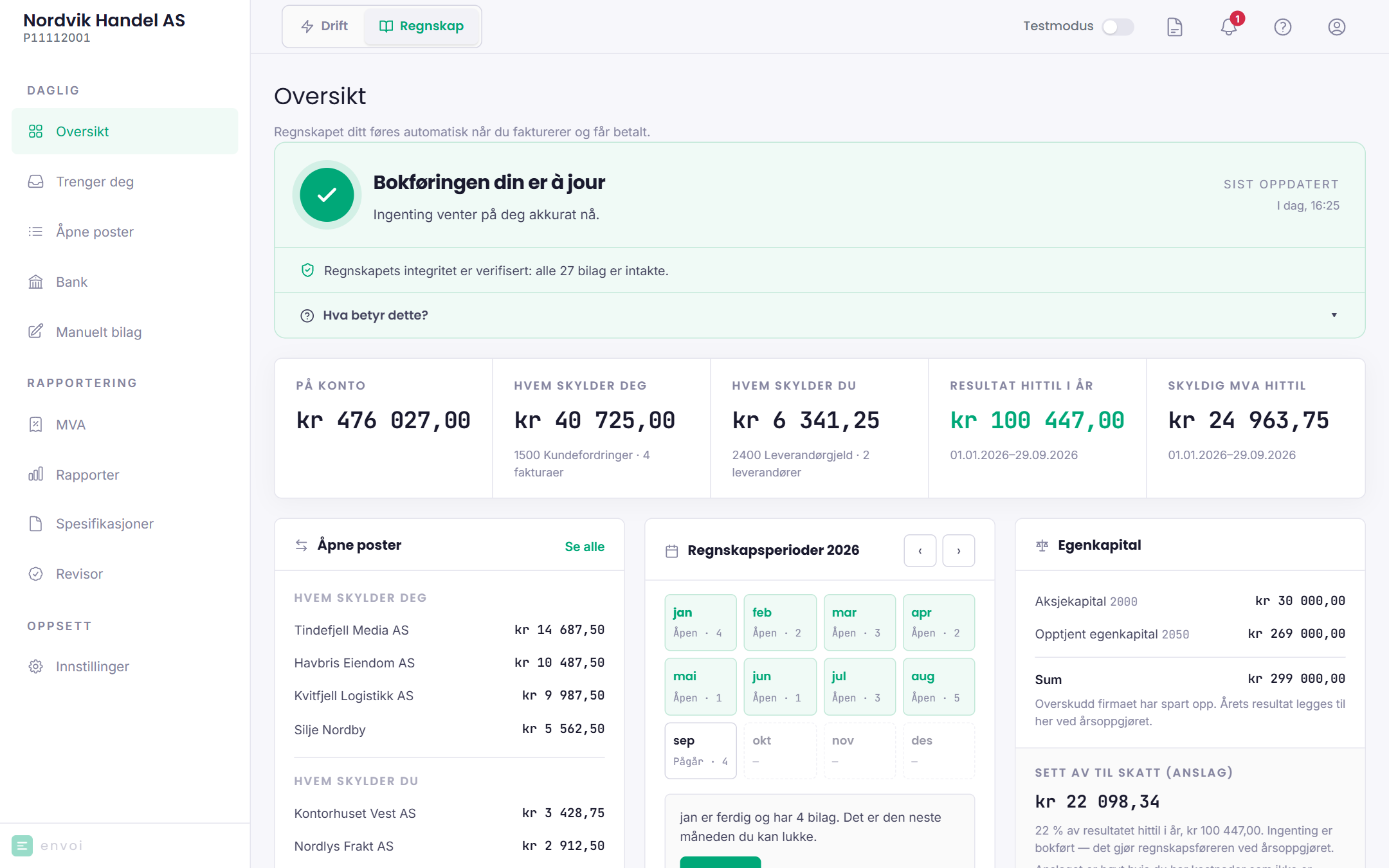Open the user profile icon
Image resolution: width=1389 pixels, height=868 pixels.
point(1336,27)
